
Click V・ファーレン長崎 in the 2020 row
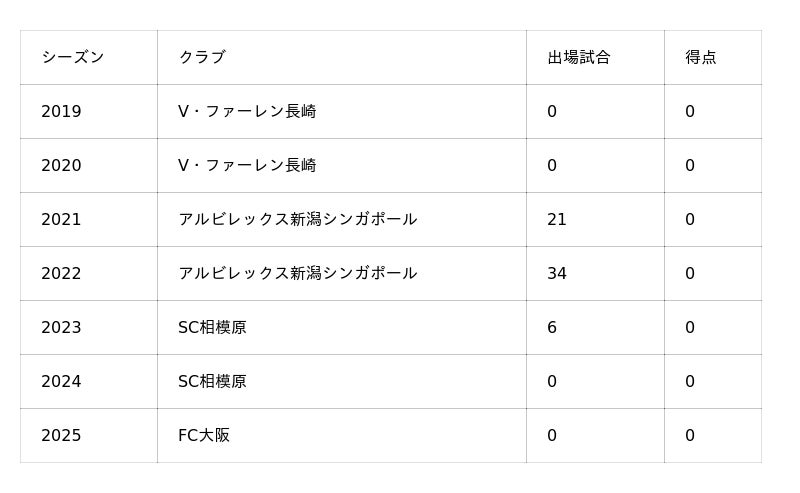pyautogui.click(x=247, y=166)
